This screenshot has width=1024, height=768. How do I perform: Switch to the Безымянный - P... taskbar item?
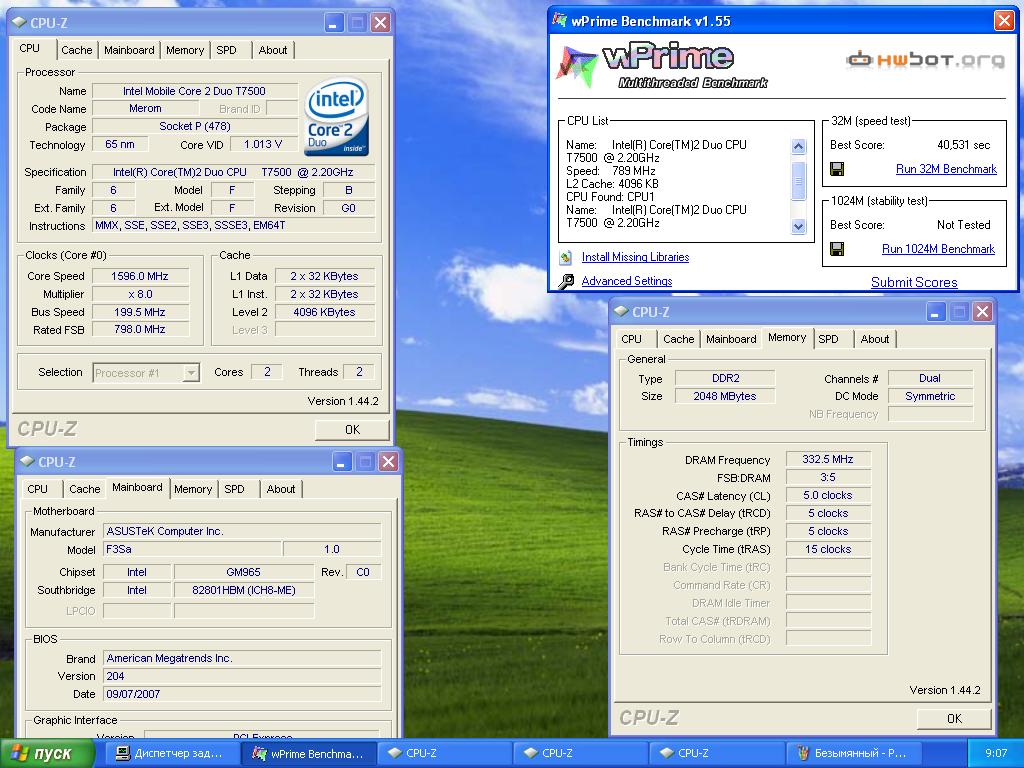853,754
